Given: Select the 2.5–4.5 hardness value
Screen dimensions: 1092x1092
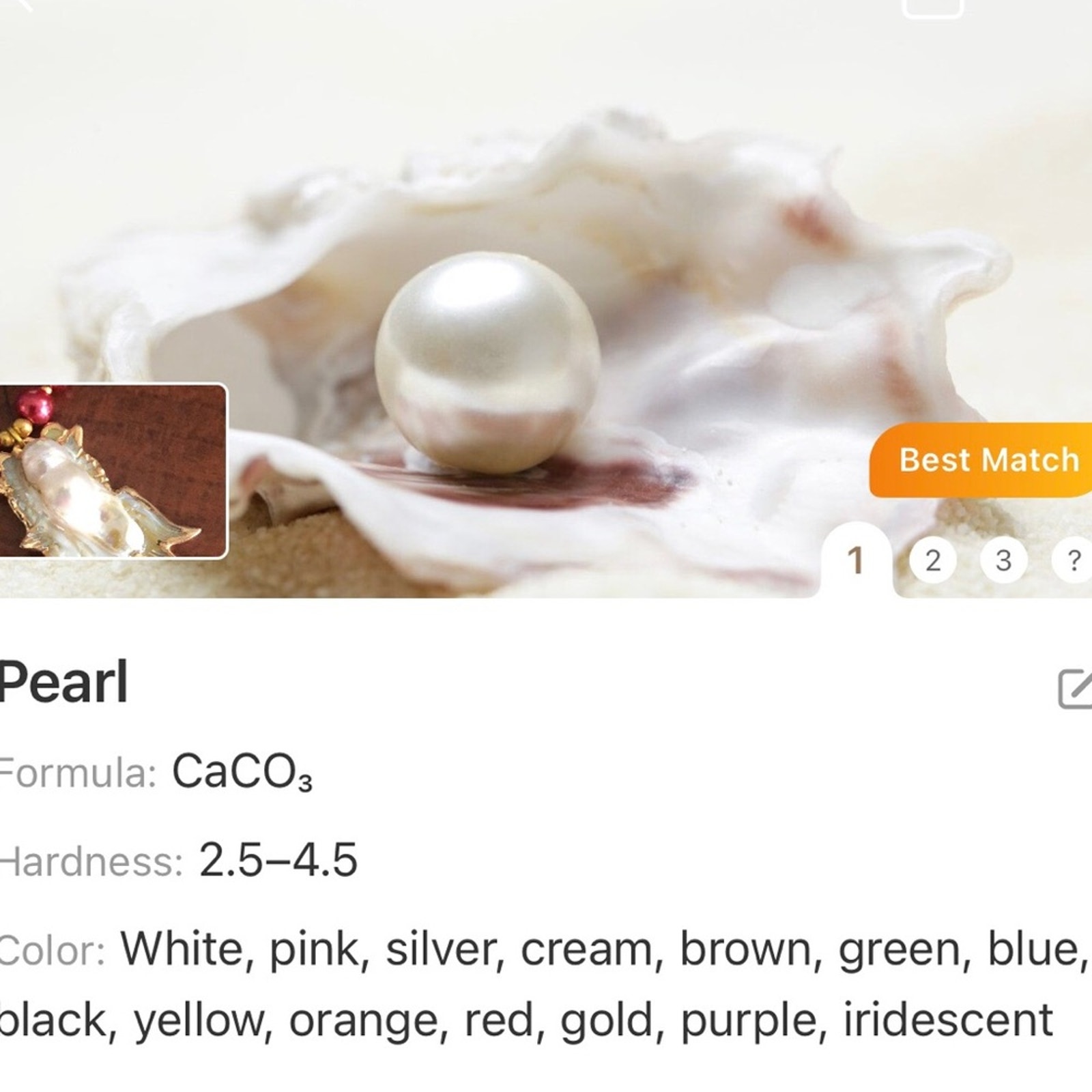Looking at the screenshot, I should (x=278, y=860).
